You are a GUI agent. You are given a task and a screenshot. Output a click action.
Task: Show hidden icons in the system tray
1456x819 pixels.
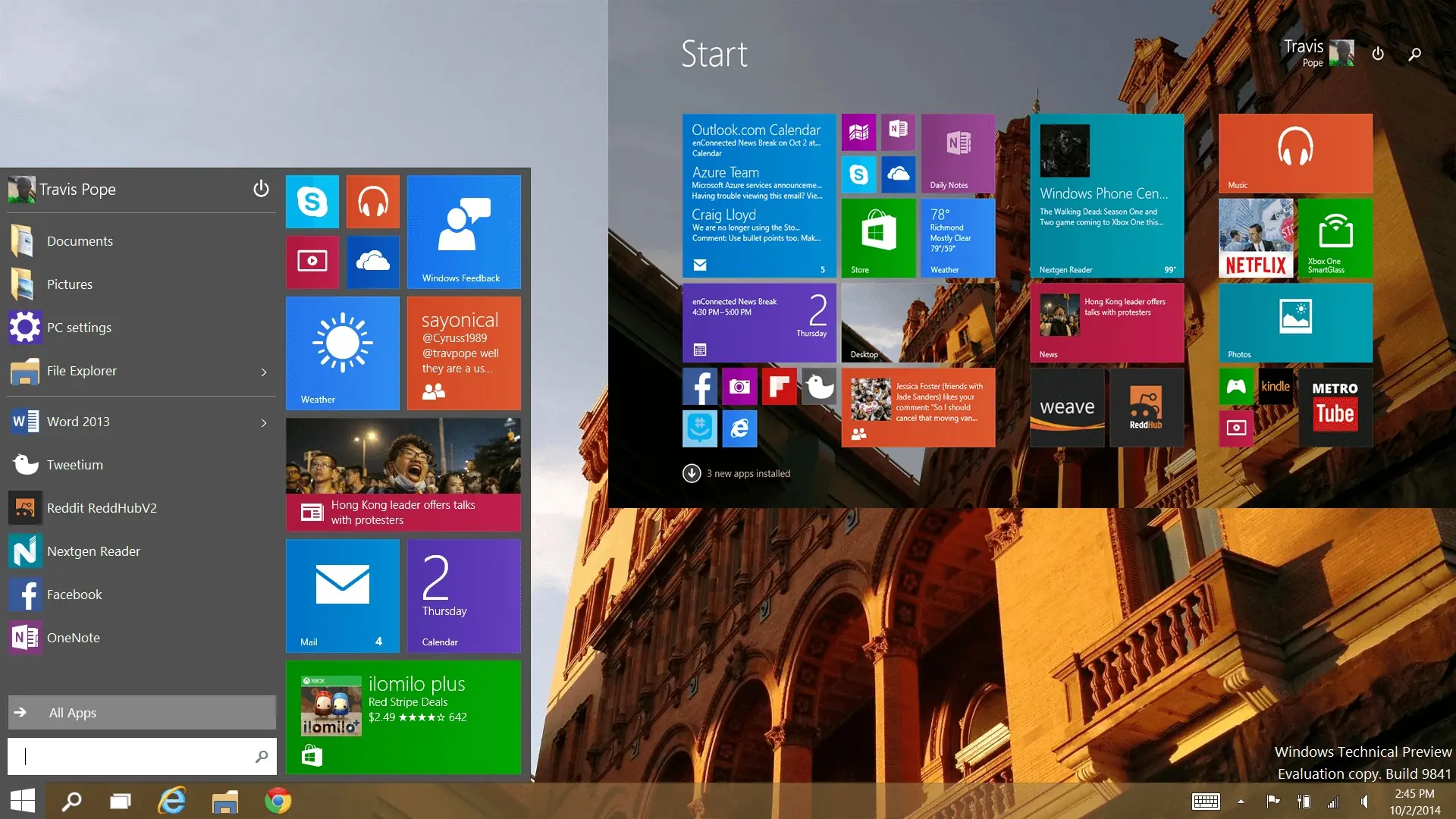[x=1241, y=802]
